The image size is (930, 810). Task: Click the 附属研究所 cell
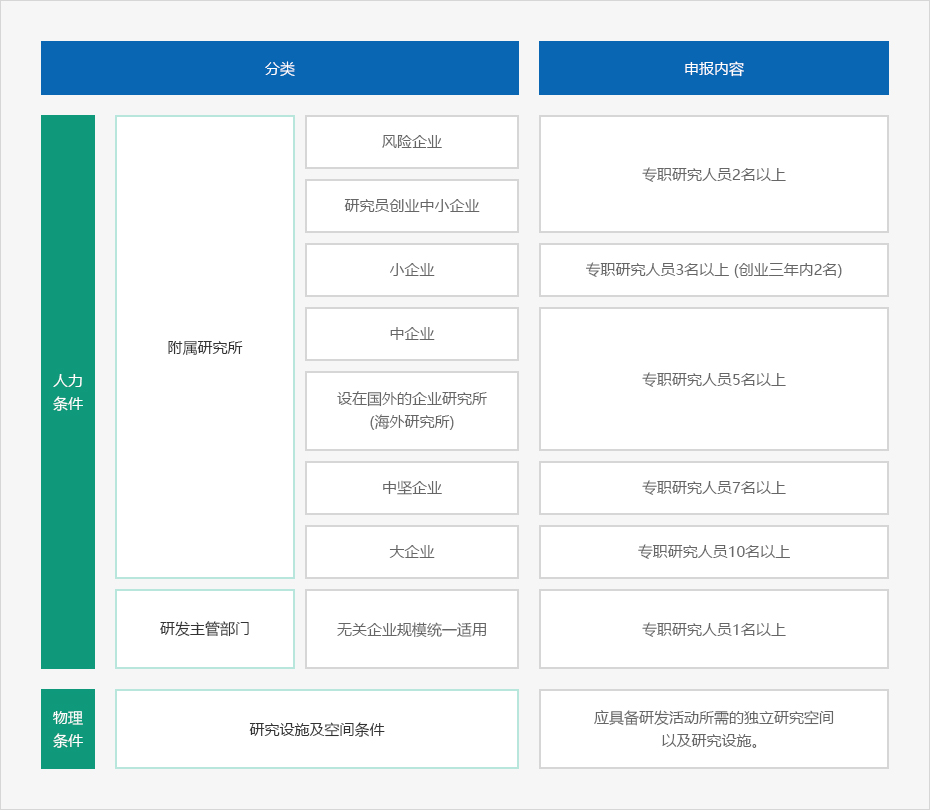[205, 347]
